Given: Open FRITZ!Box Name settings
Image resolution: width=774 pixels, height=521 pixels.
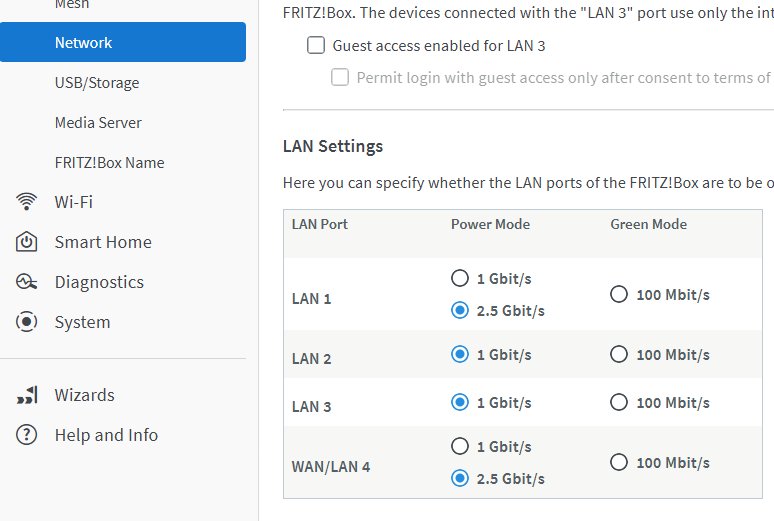Looking at the screenshot, I should pyautogui.click(x=109, y=163).
